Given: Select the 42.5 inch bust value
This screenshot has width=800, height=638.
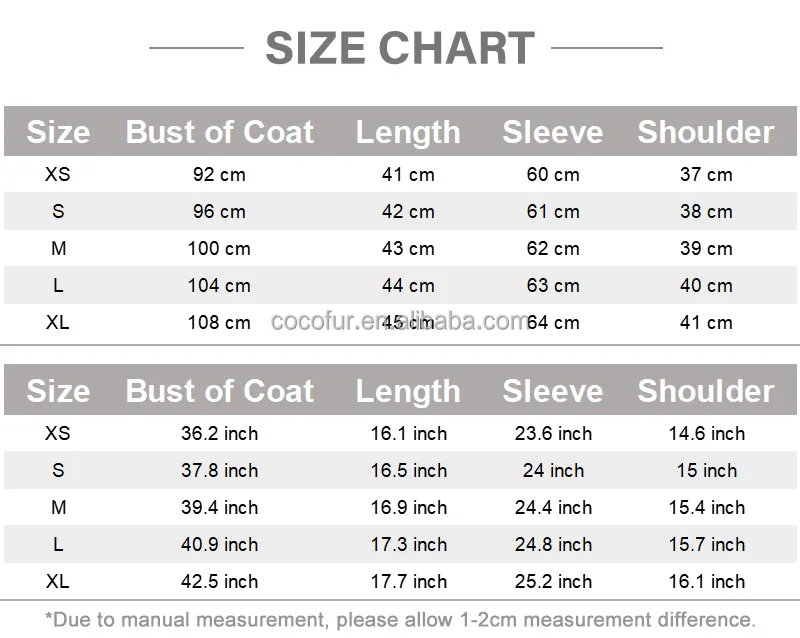Looking at the screenshot, I should 219,582.
